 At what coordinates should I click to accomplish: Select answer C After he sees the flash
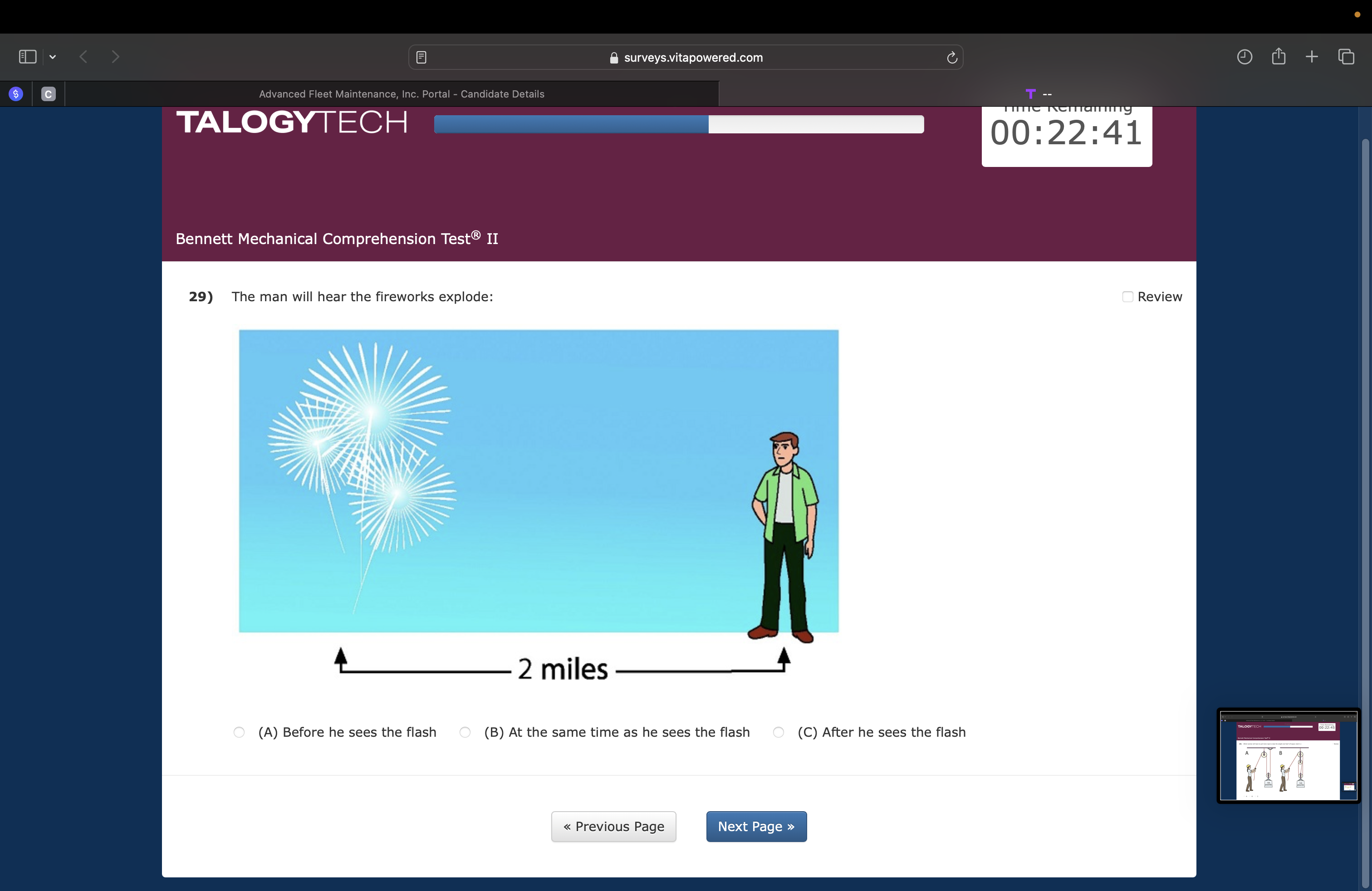click(x=778, y=732)
